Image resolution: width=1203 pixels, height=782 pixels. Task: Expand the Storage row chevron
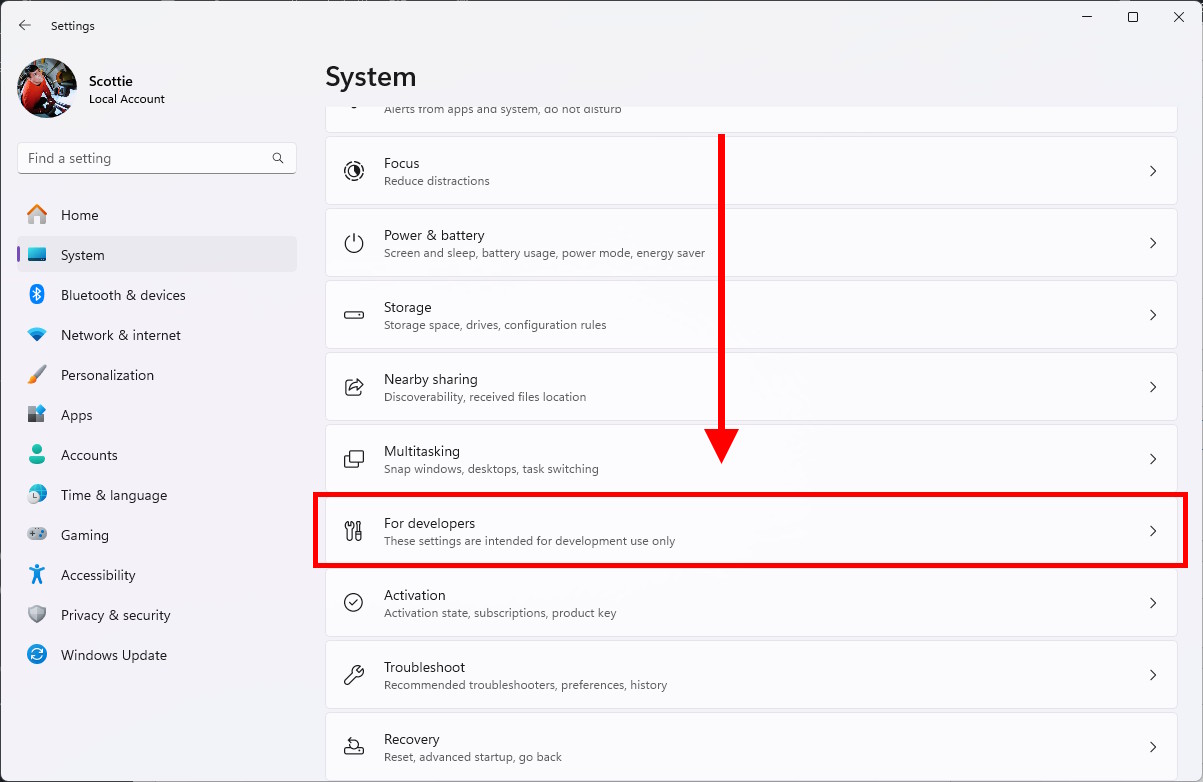1153,315
